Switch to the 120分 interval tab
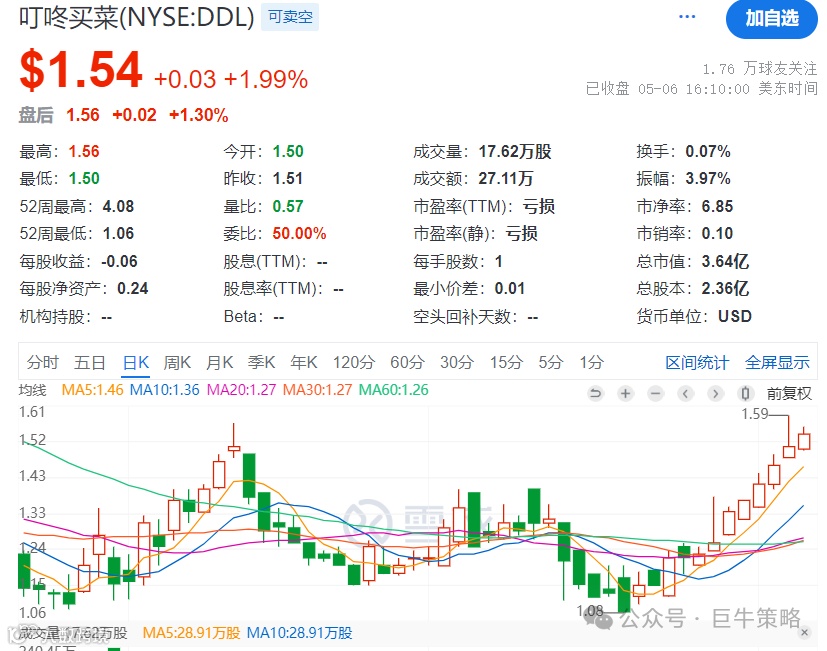827x651 pixels. [354, 362]
